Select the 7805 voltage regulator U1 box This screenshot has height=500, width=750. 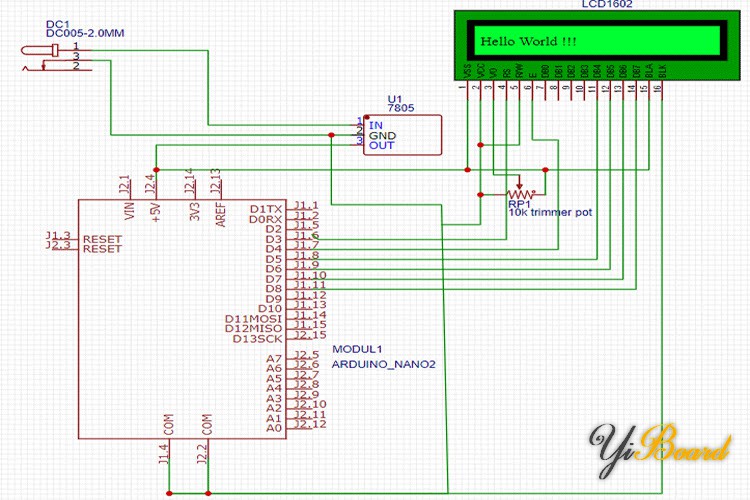(404, 134)
